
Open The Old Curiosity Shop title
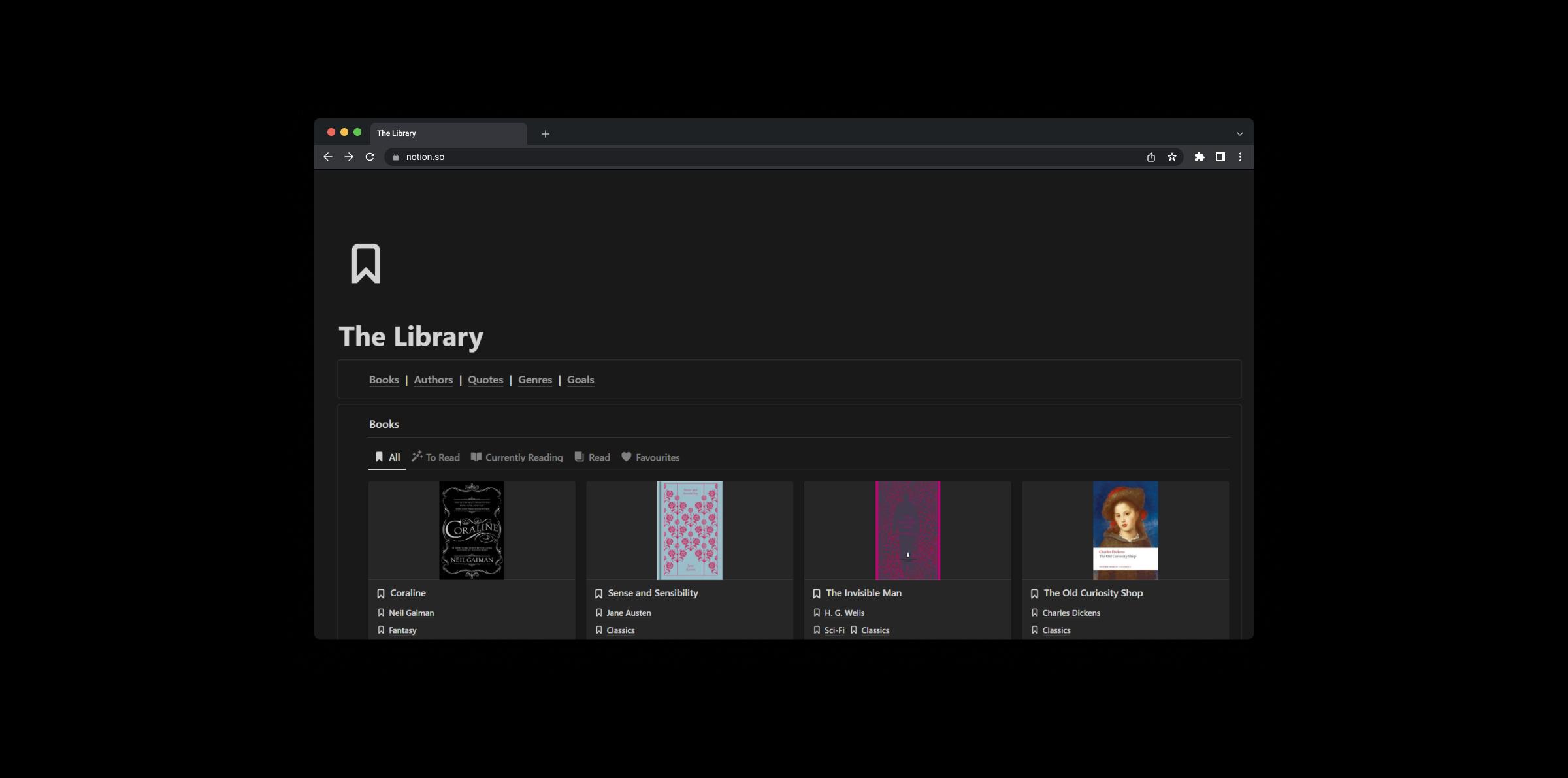[x=1093, y=593]
